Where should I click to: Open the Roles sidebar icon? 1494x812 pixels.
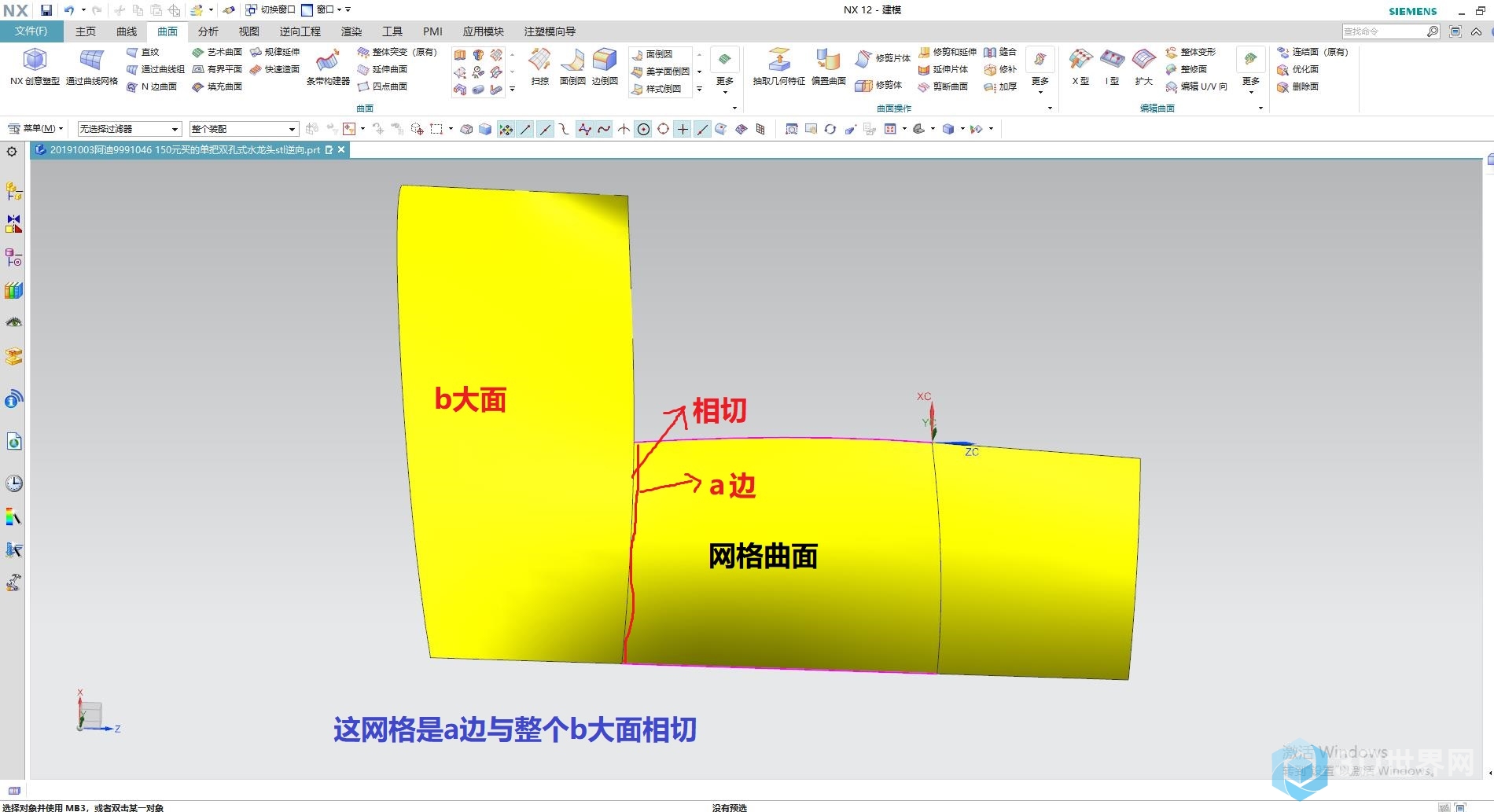[13, 582]
